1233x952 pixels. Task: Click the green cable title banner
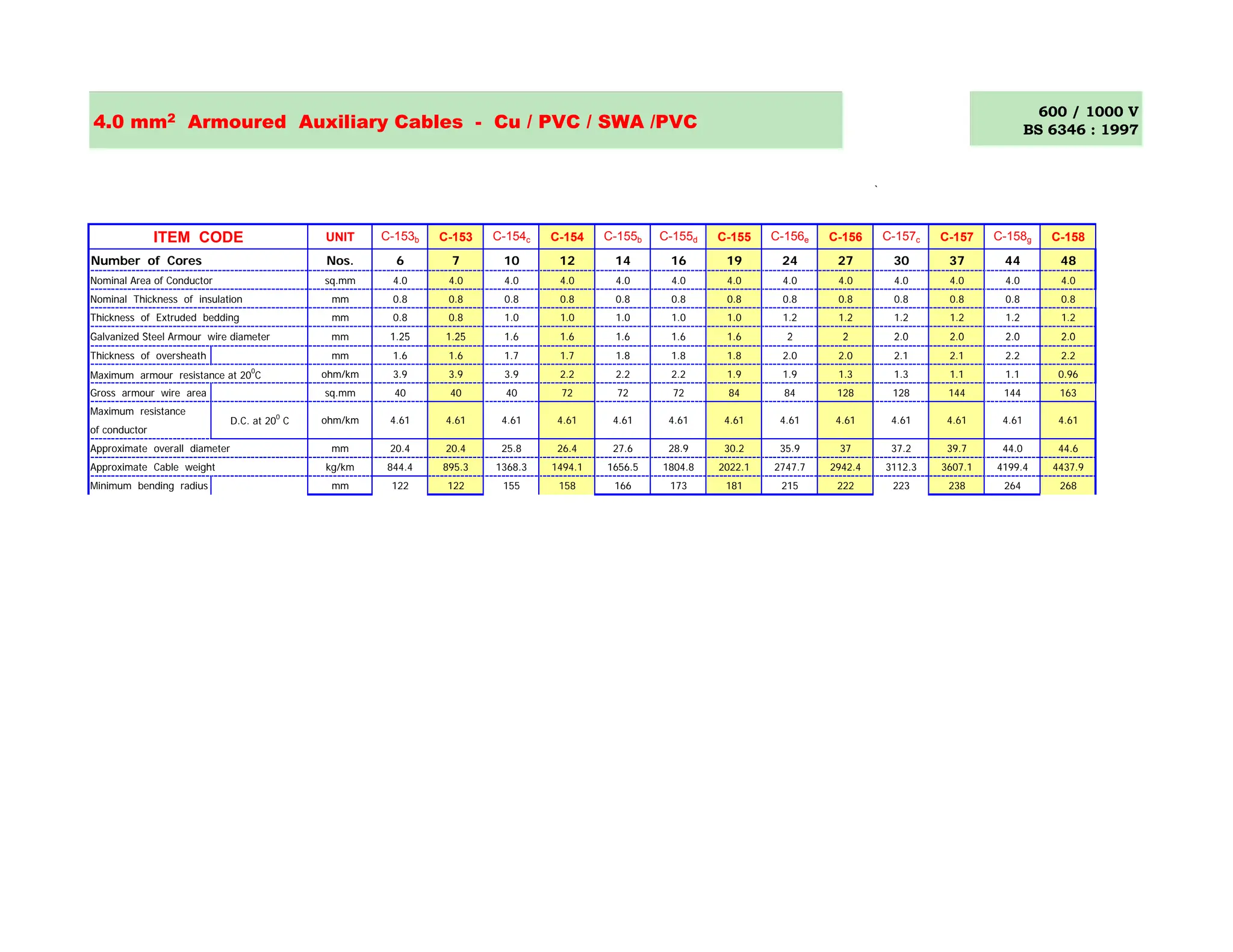465,121
